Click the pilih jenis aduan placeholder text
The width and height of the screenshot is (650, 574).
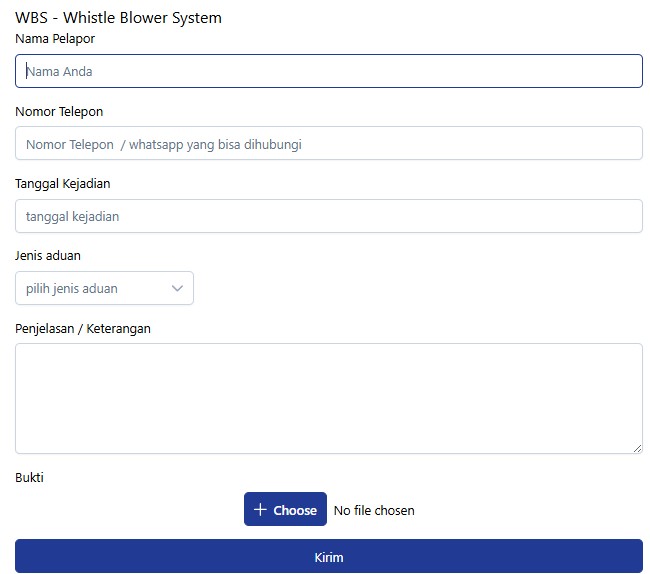[x=72, y=289]
